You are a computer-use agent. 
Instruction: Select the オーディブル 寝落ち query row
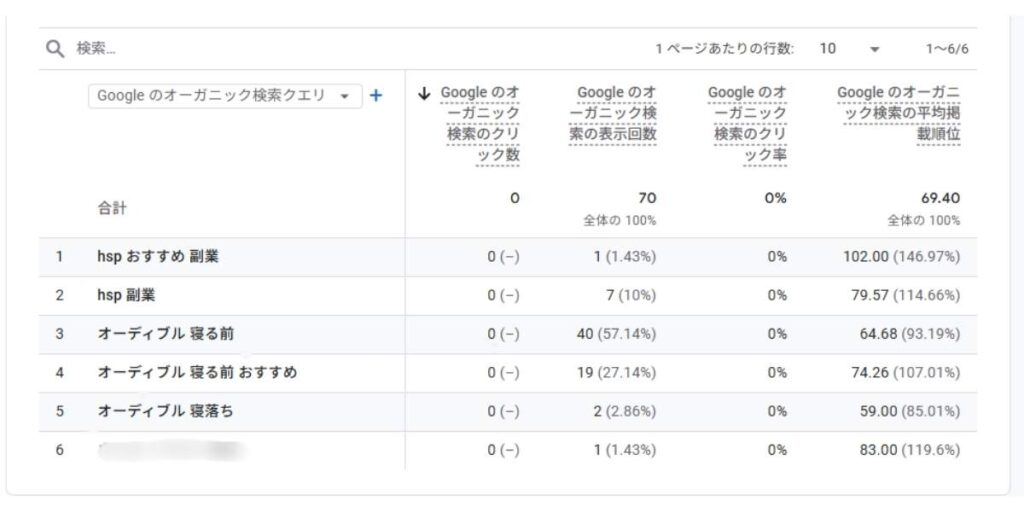coord(166,411)
